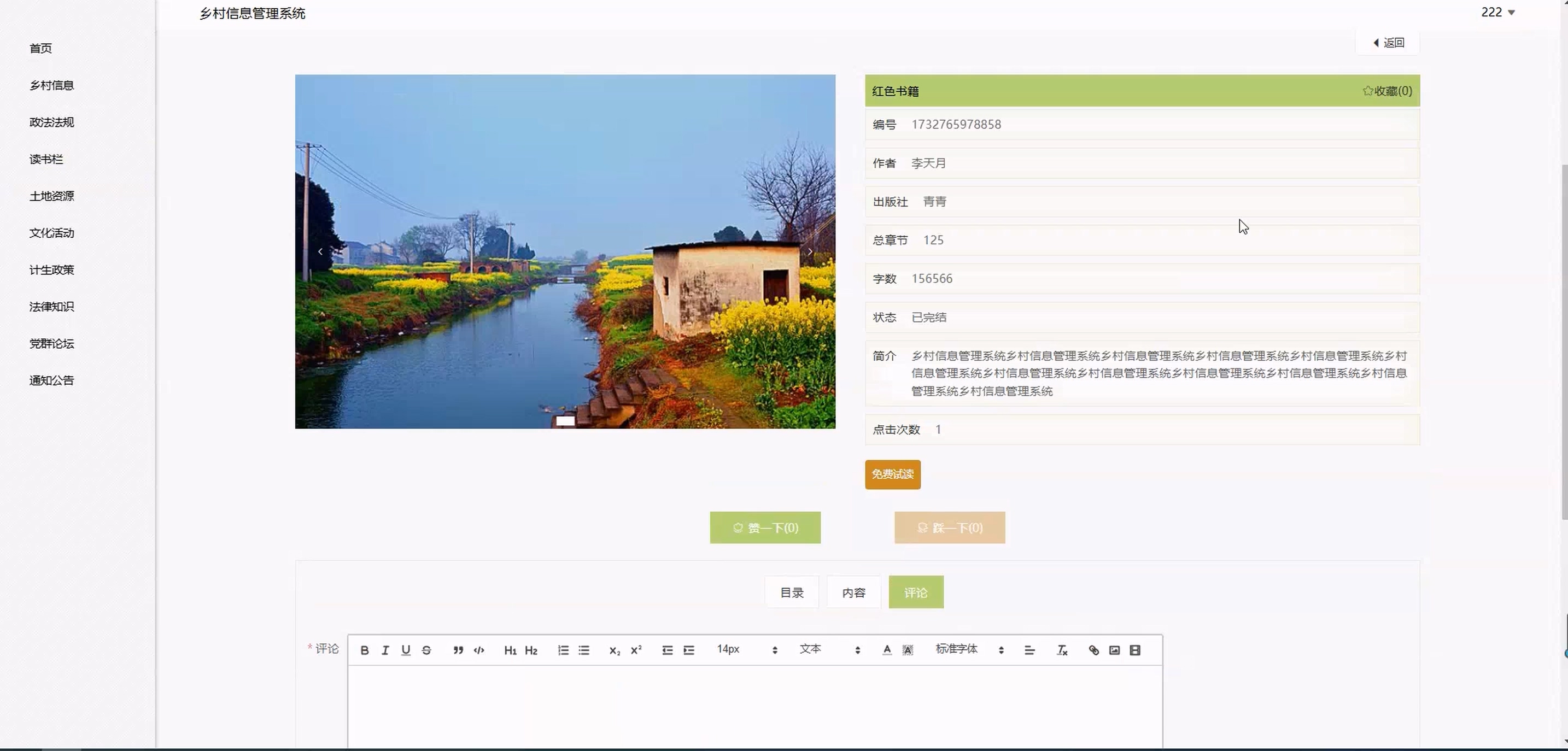
Task: Click the code block icon
Action: pyautogui.click(x=479, y=650)
